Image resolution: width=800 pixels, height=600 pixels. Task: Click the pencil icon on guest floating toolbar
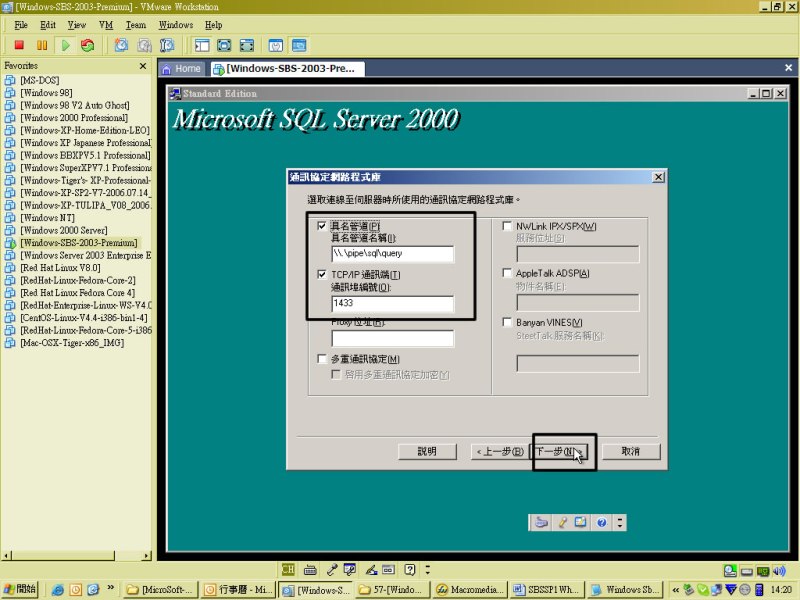pyautogui.click(x=562, y=522)
